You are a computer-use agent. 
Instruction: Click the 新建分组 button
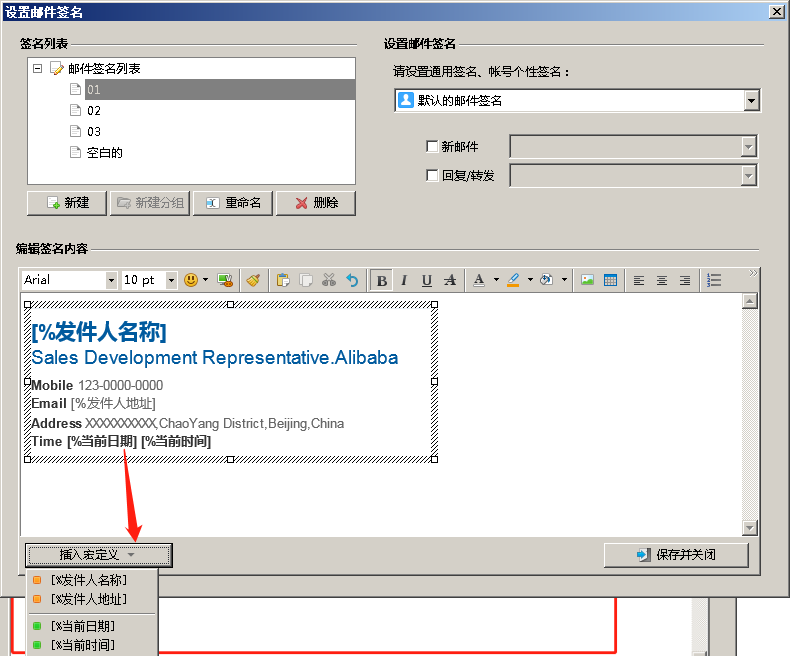click(x=150, y=203)
